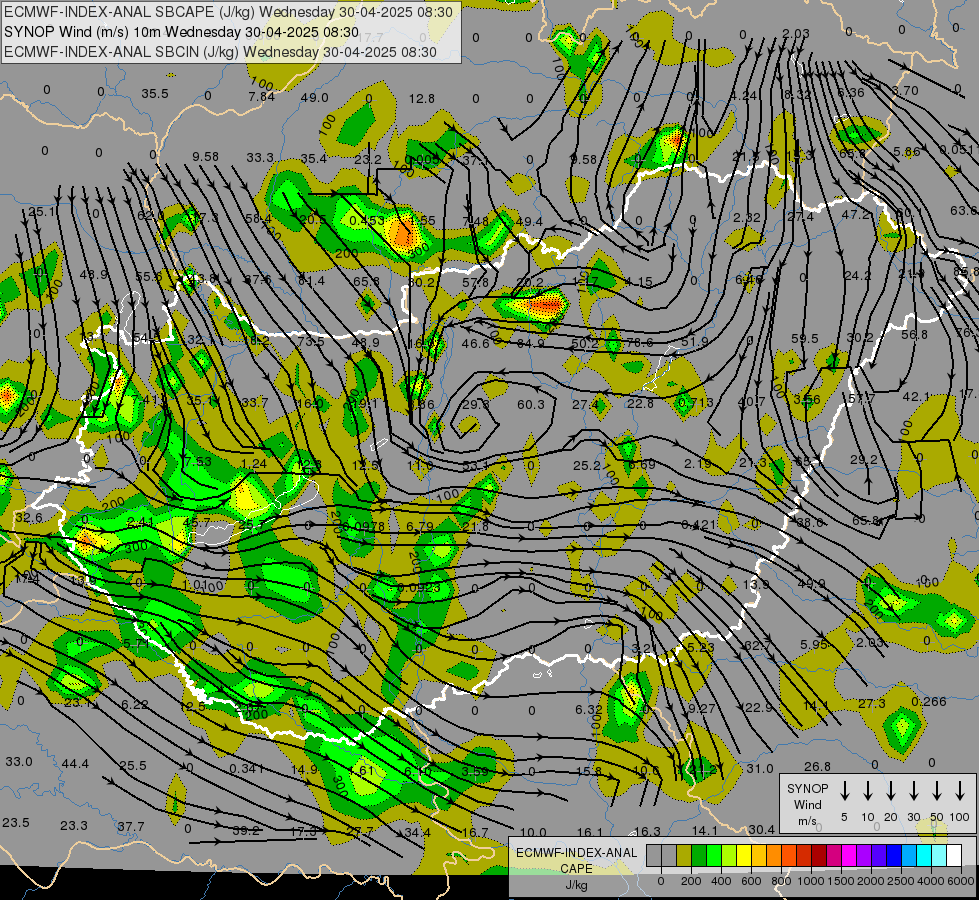Click the map value '44.4'
Screen dimensions: 979x900
pos(75,764)
